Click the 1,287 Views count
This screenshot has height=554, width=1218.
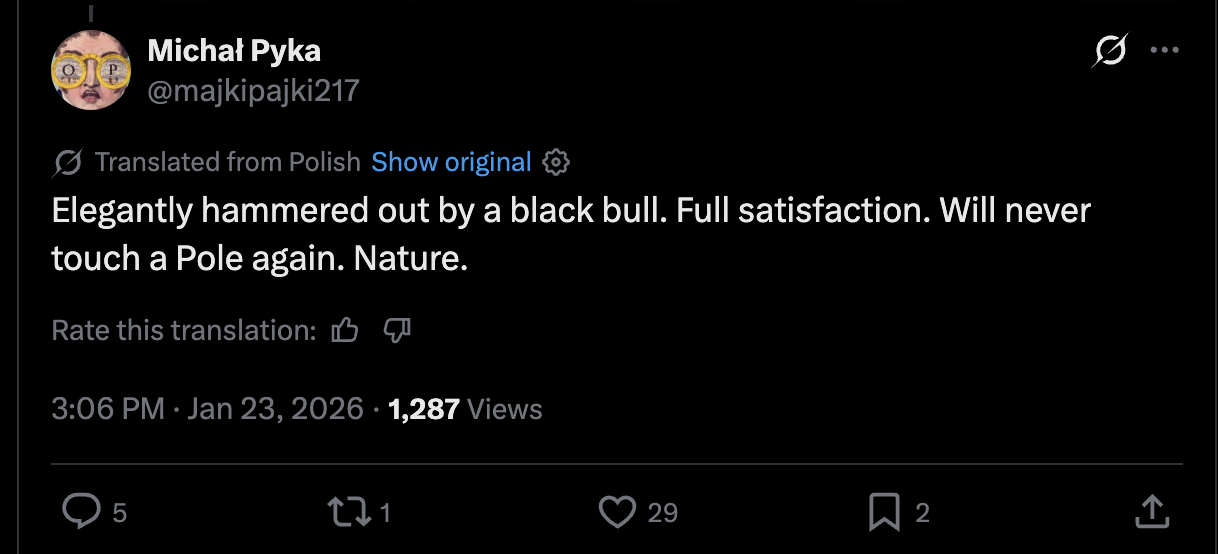tap(465, 409)
